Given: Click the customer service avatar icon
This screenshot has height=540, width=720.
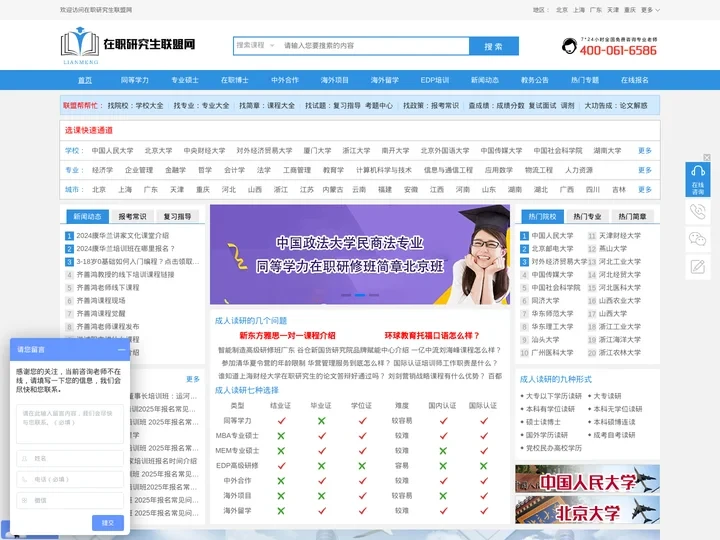Looking at the screenshot, I should [569, 46].
